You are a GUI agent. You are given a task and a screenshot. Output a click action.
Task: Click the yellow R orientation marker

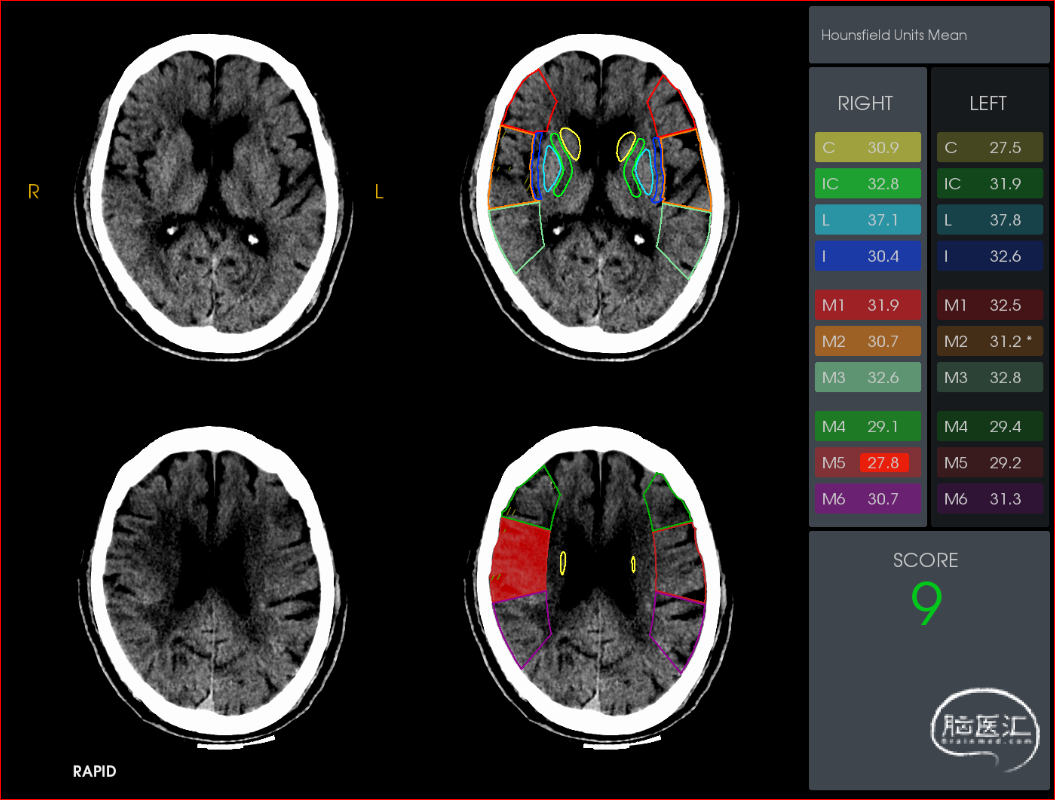(x=34, y=192)
